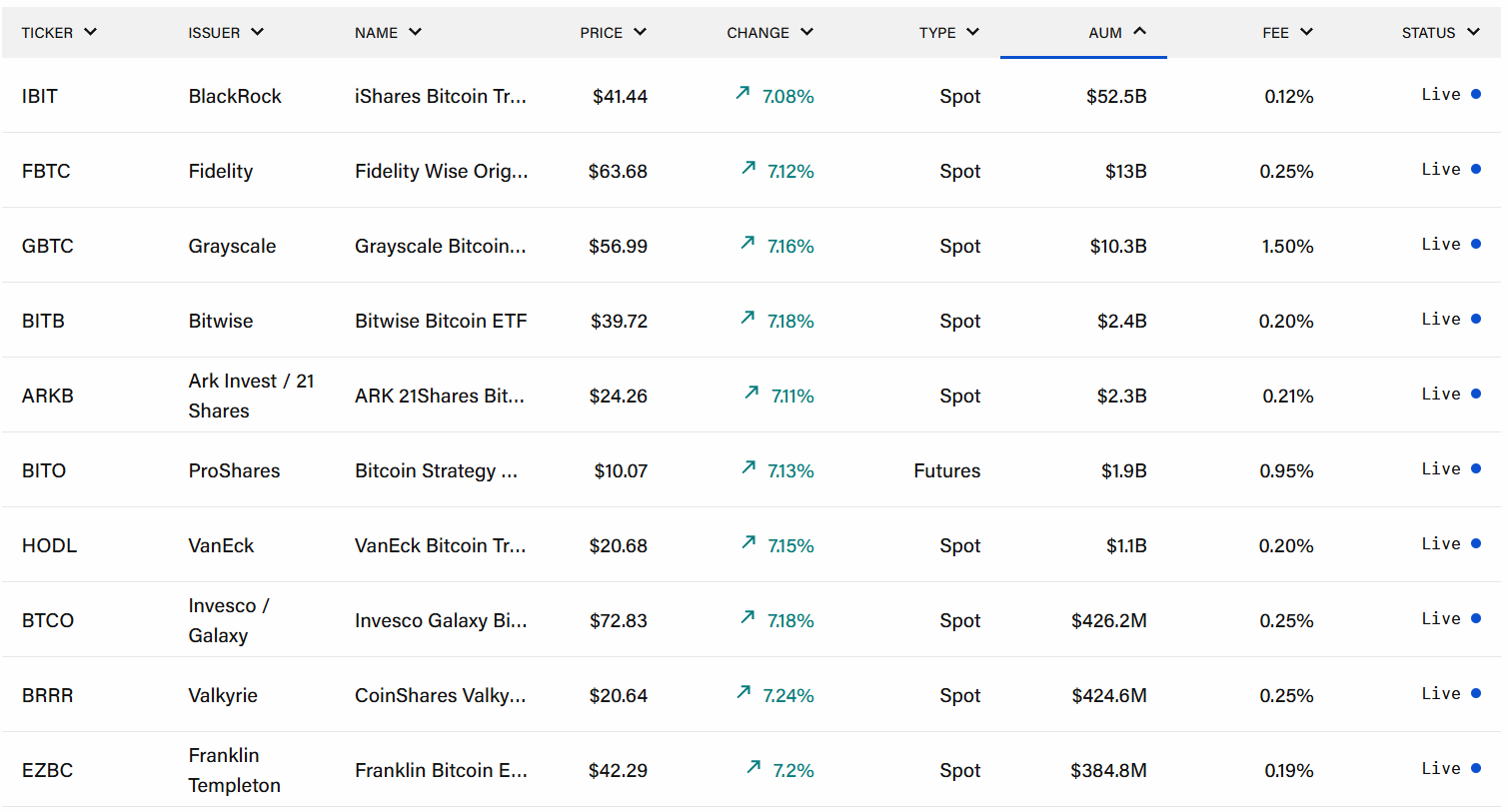
Task: Click the blue Live dot in the BITO row
Action: [x=1476, y=468]
